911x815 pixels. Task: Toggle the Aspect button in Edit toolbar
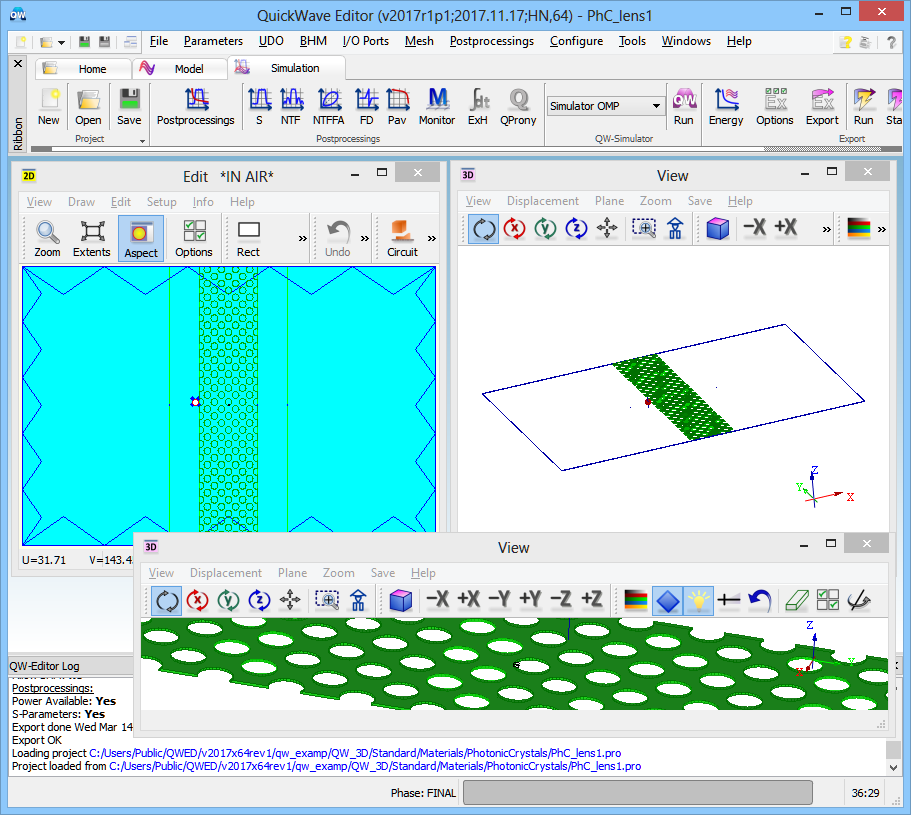pyautogui.click(x=140, y=238)
